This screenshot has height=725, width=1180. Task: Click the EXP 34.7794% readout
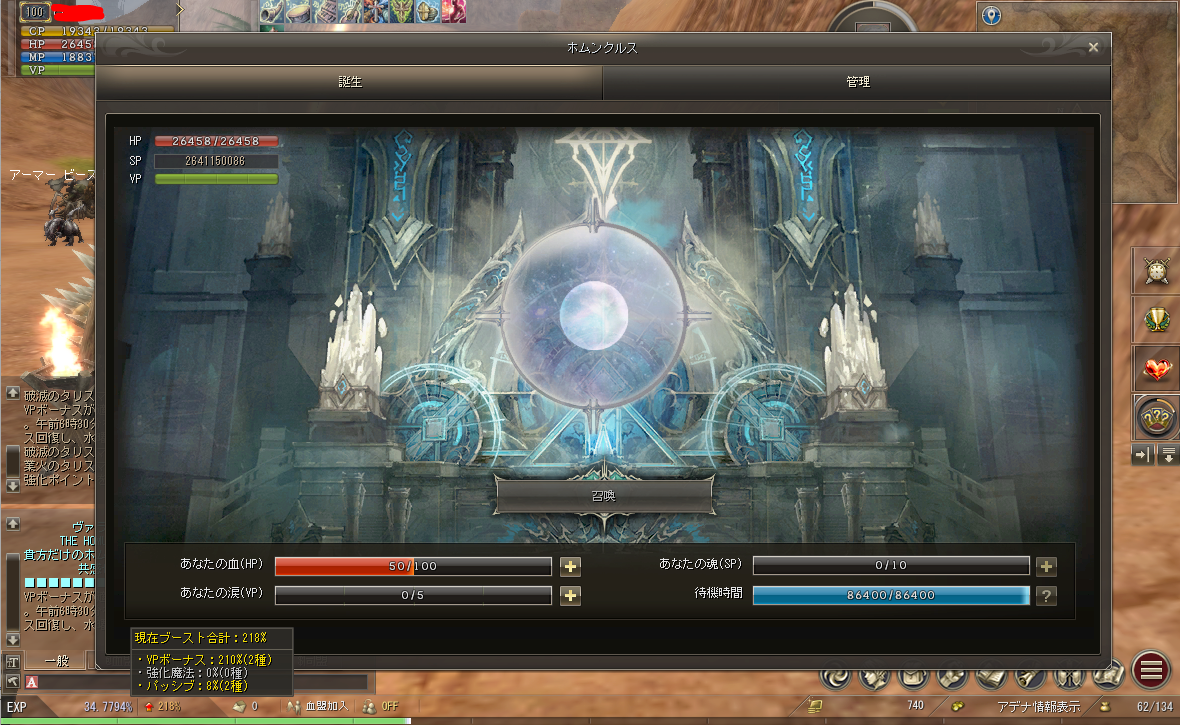pos(108,706)
